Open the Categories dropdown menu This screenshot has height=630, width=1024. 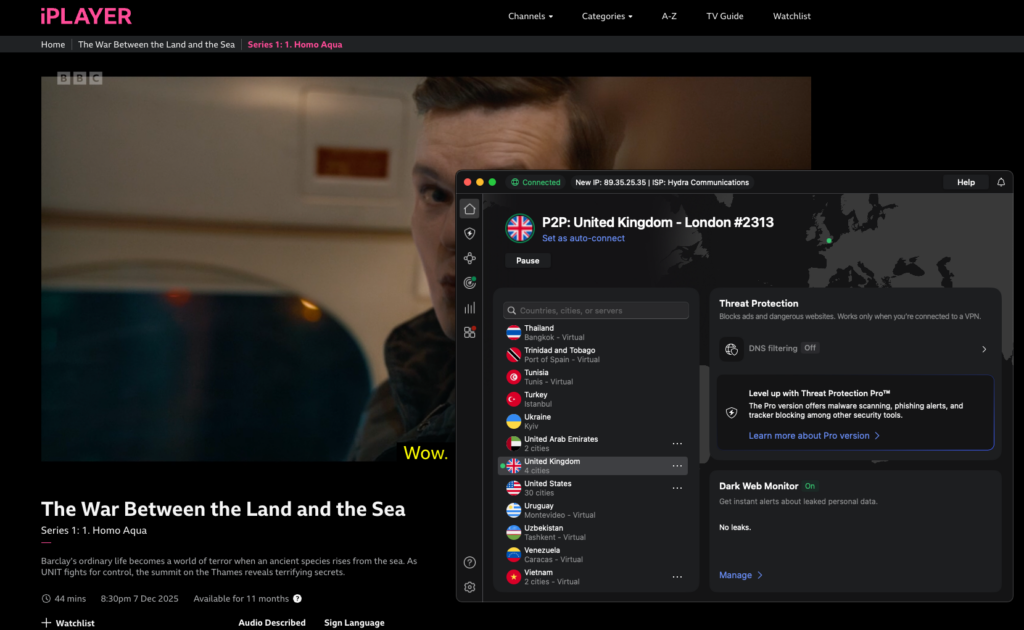tap(607, 16)
